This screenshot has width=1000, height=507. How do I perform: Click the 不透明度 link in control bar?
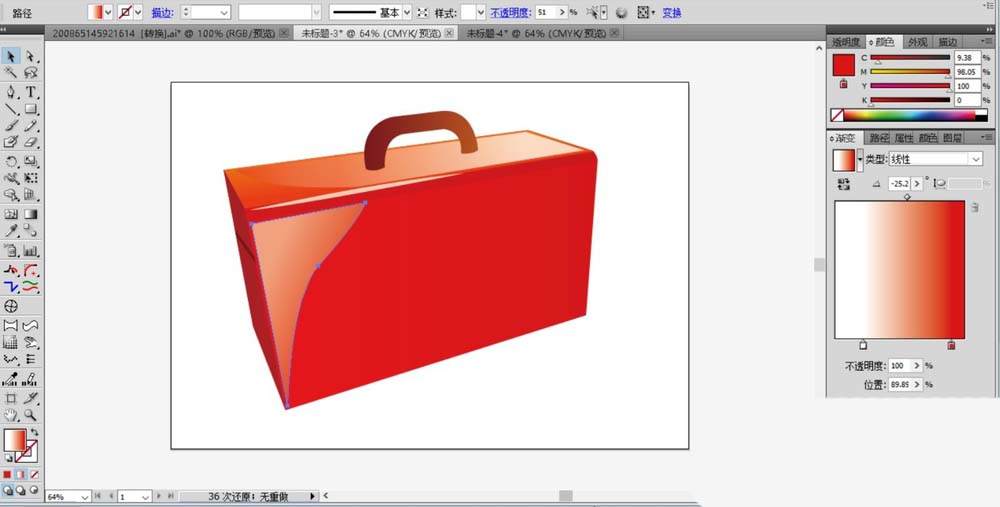point(510,12)
